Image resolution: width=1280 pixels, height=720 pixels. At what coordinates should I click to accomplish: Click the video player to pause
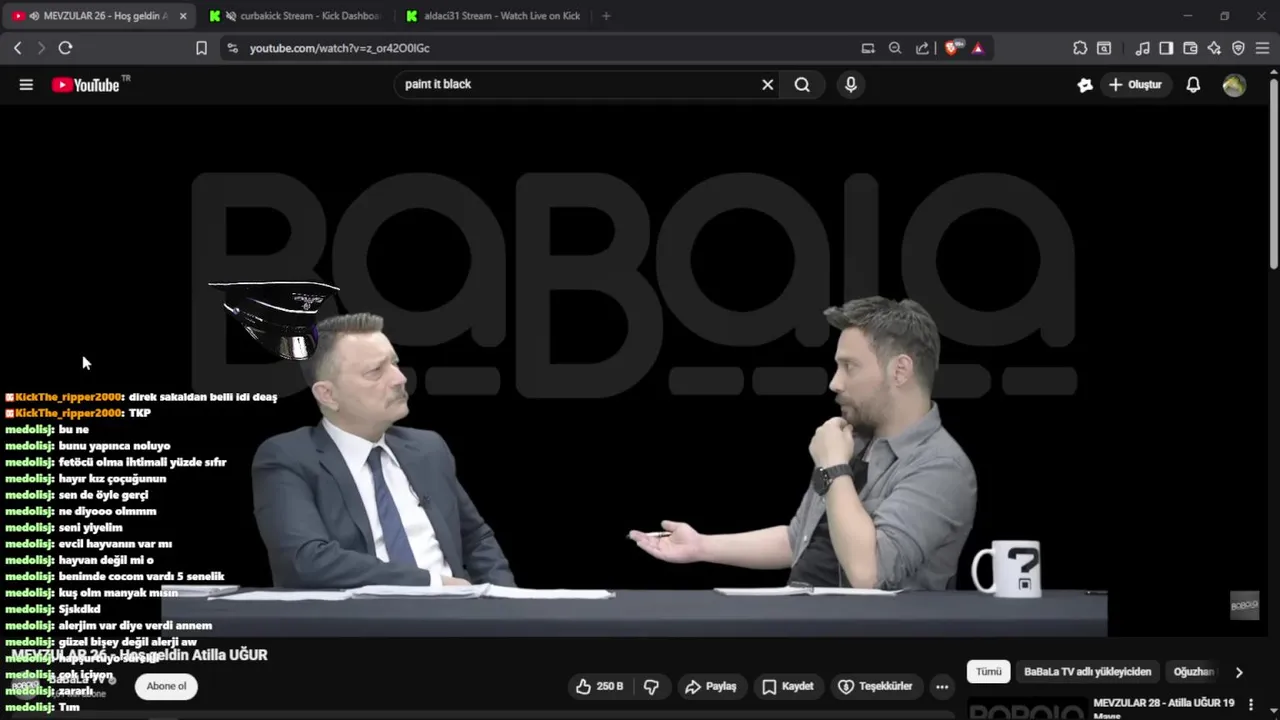(634, 370)
